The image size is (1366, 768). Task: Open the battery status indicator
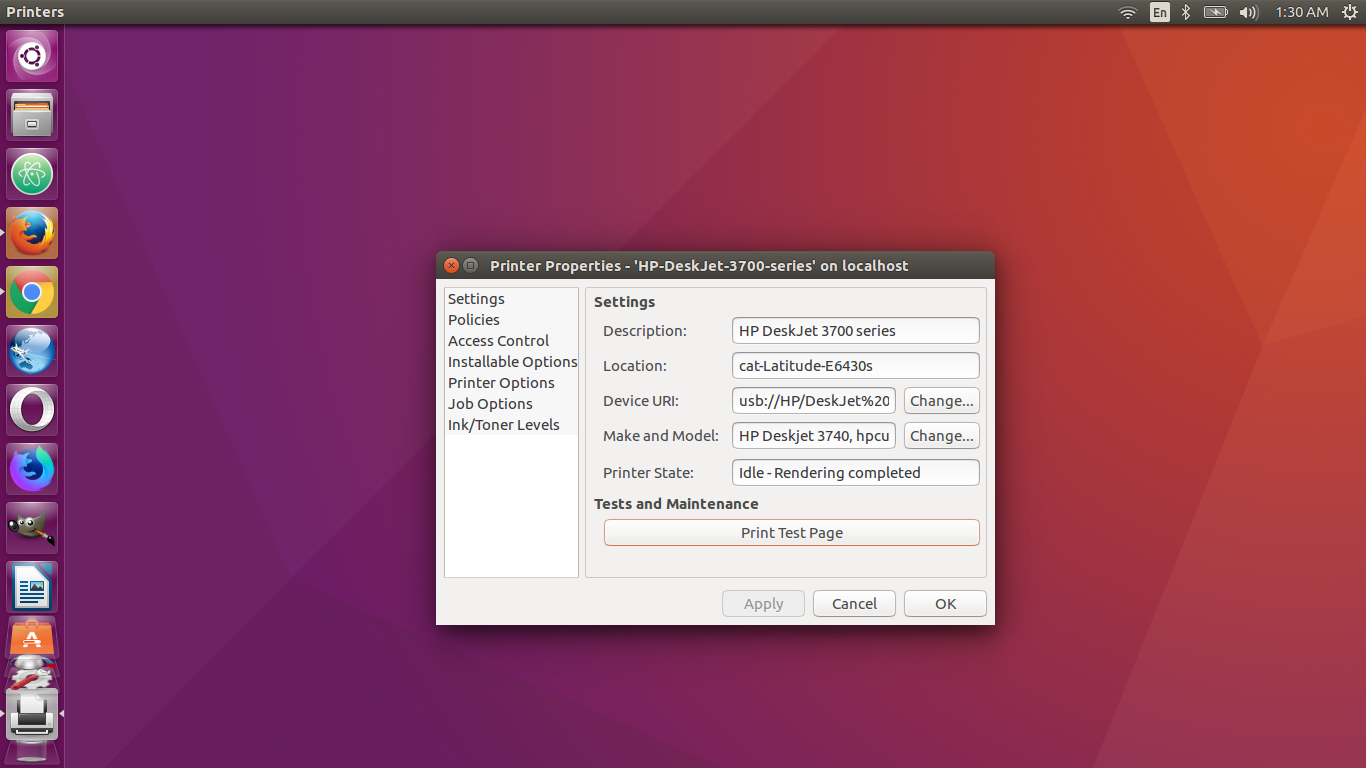[1215, 12]
